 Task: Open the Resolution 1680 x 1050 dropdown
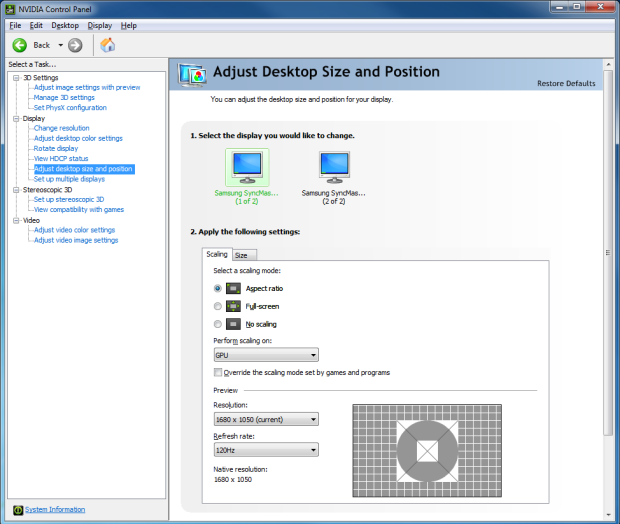coord(266,419)
